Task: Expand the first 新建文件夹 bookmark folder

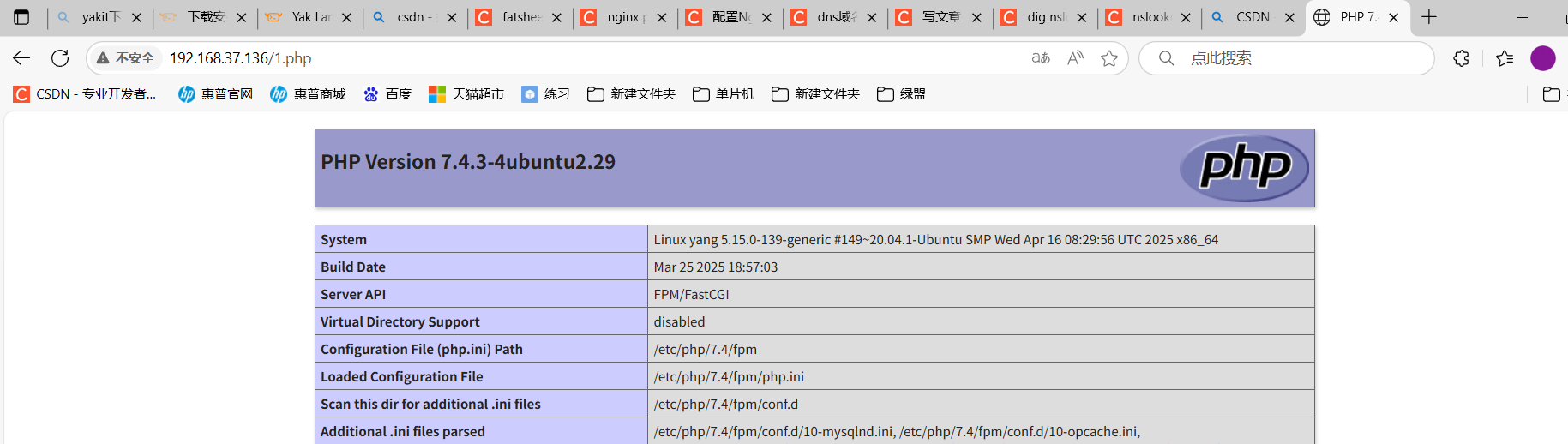Action: tap(631, 94)
